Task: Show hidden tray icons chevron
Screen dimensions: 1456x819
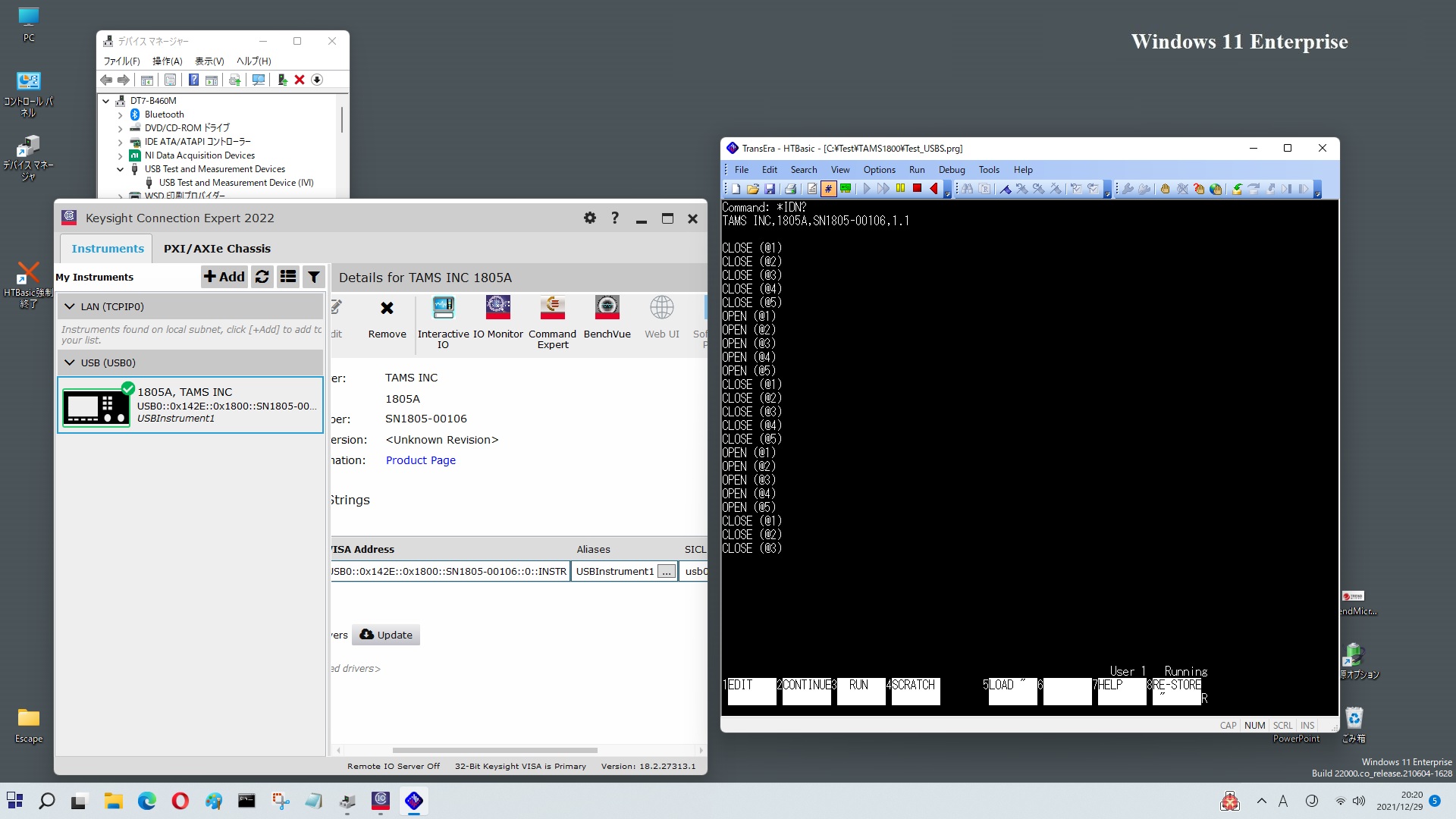Action: coord(1262,801)
